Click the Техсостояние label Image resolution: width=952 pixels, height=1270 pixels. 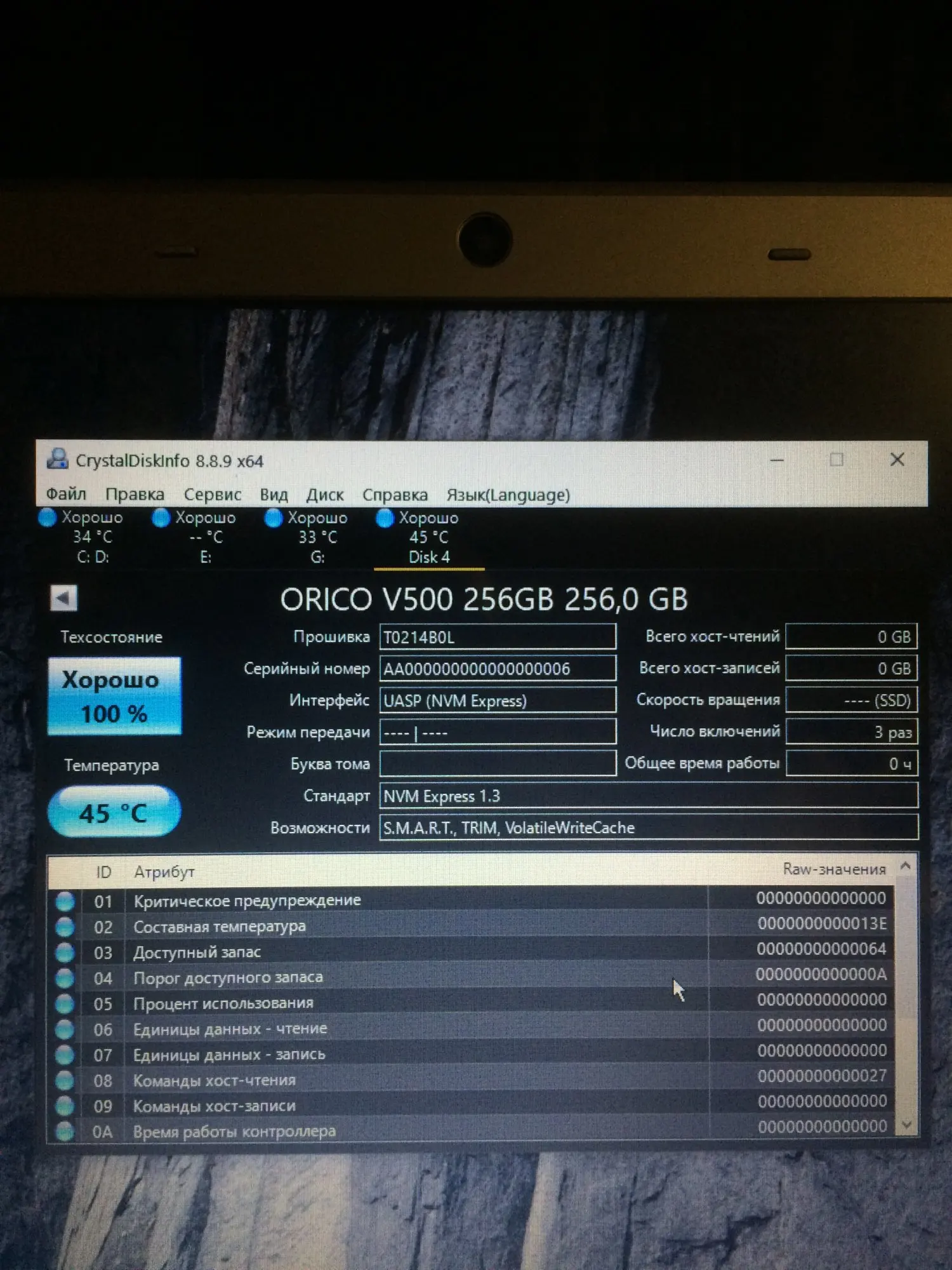[x=112, y=637]
